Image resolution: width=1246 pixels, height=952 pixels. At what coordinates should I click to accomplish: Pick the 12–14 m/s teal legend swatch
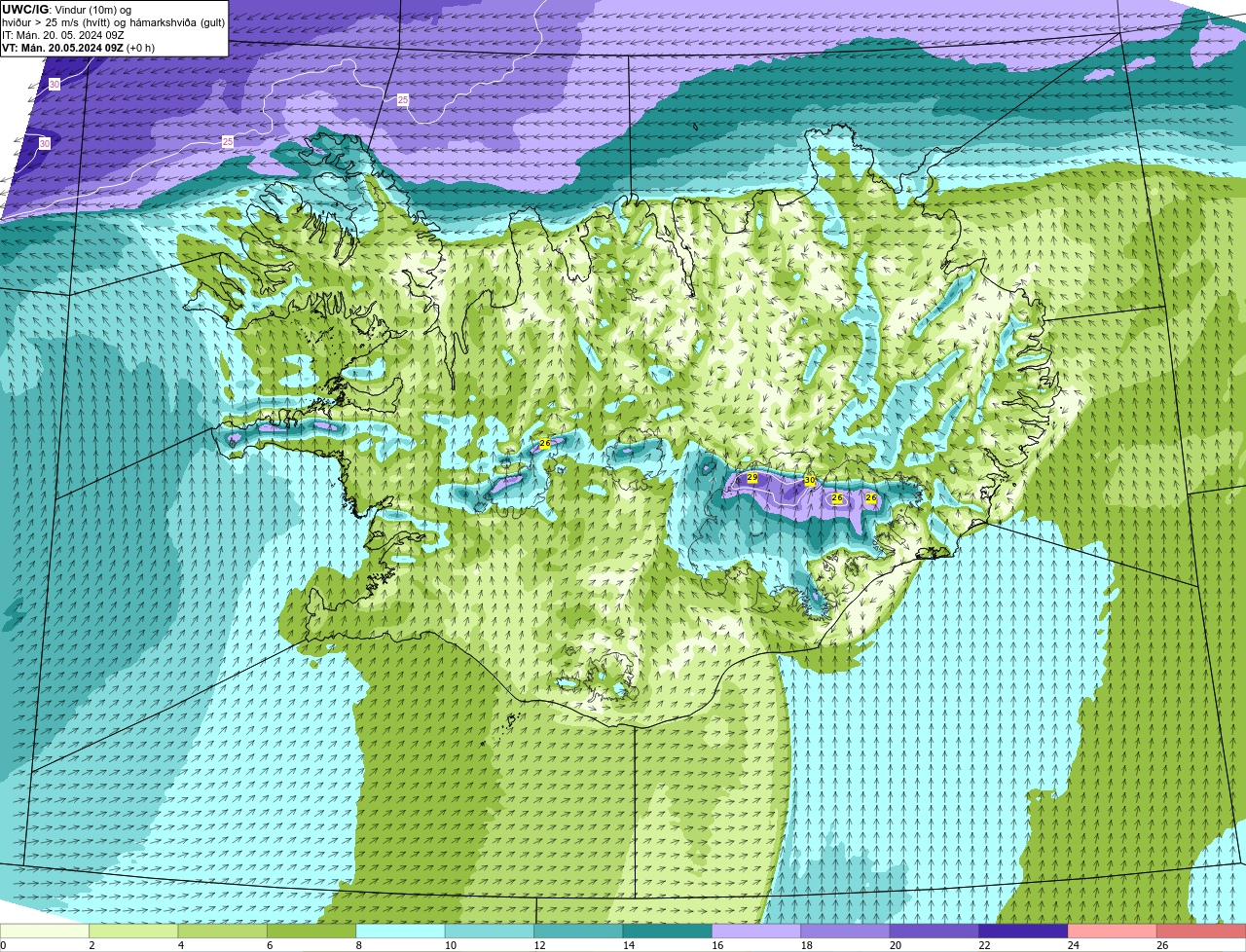click(x=578, y=931)
